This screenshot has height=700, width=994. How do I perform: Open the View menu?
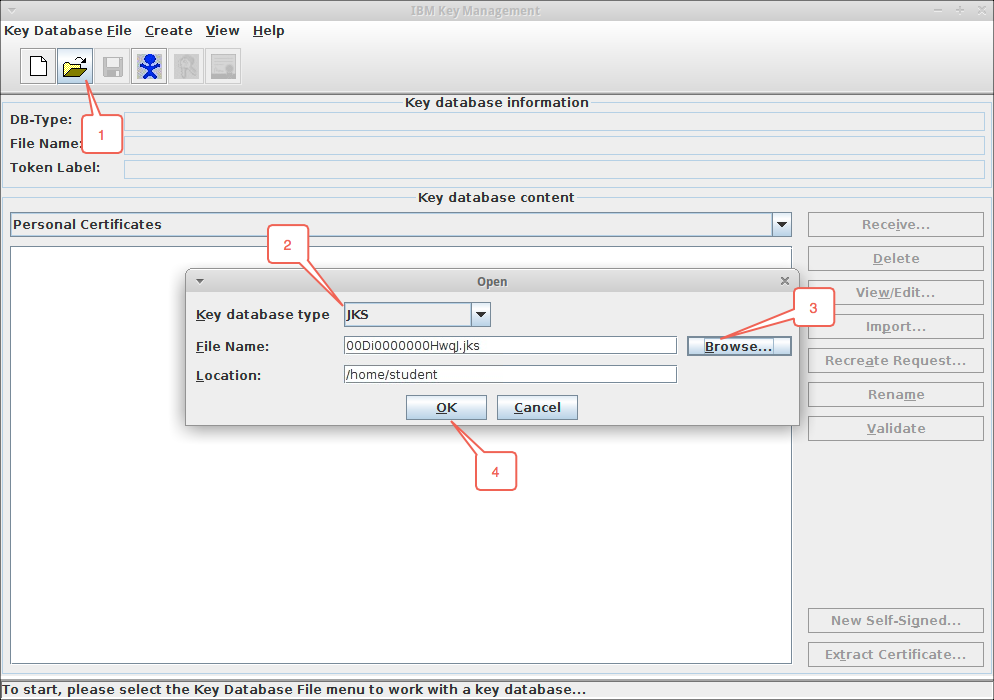(223, 30)
